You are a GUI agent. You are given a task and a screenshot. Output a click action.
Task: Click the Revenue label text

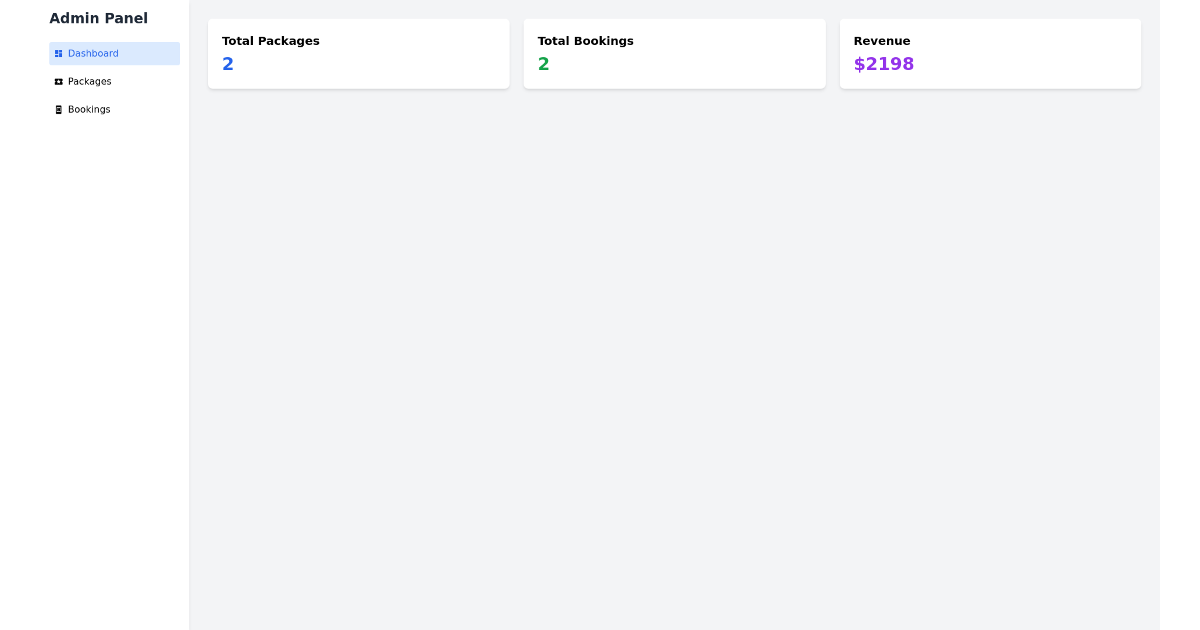pos(882,41)
